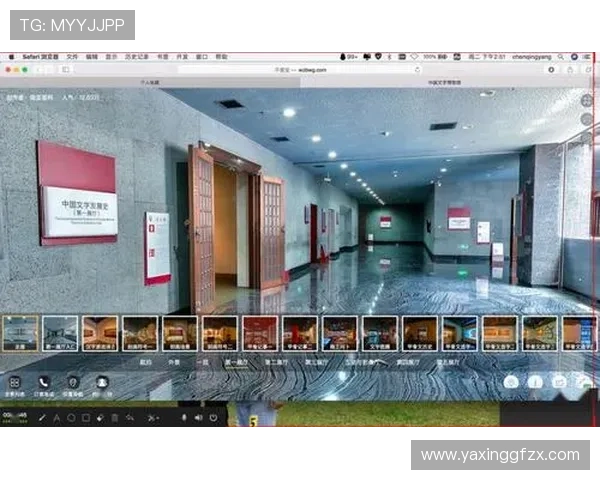This screenshot has width=600, height=480.
Task: Click the scene list grid icon at bottom left
Action: coord(14,382)
